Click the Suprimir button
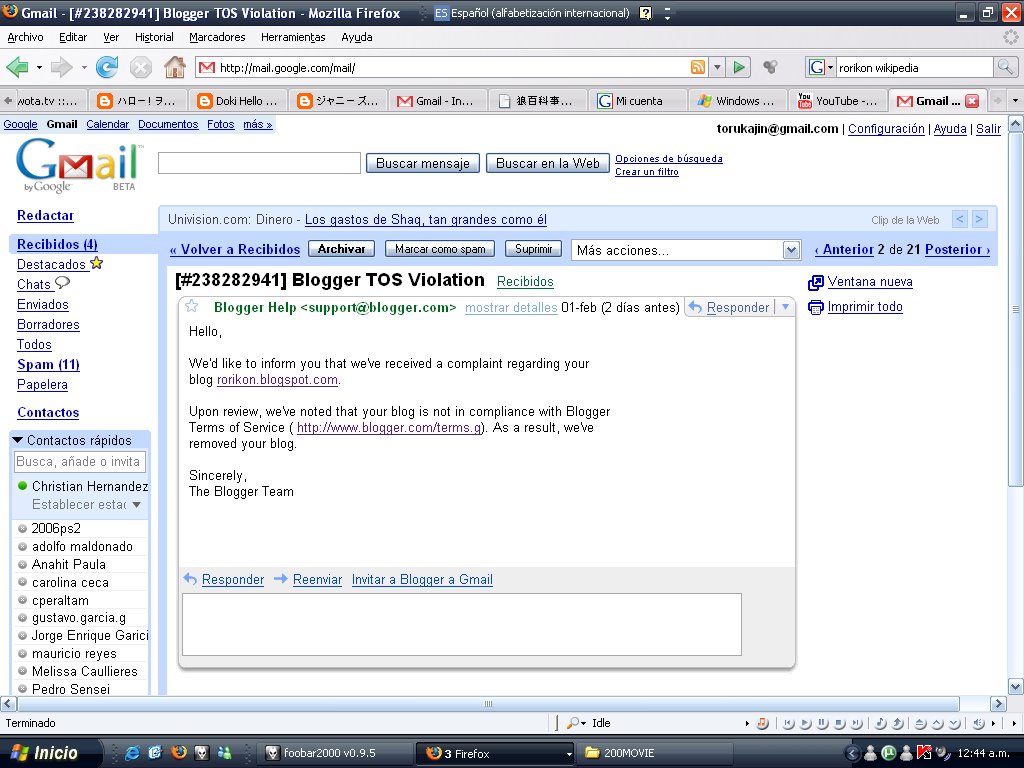Image resolution: width=1024 pixels, height=768 pixels. coord(534,249)
